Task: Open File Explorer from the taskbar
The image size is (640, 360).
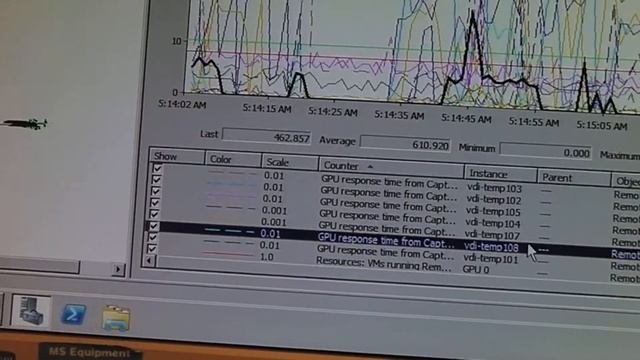Action: tap(116, 318)
